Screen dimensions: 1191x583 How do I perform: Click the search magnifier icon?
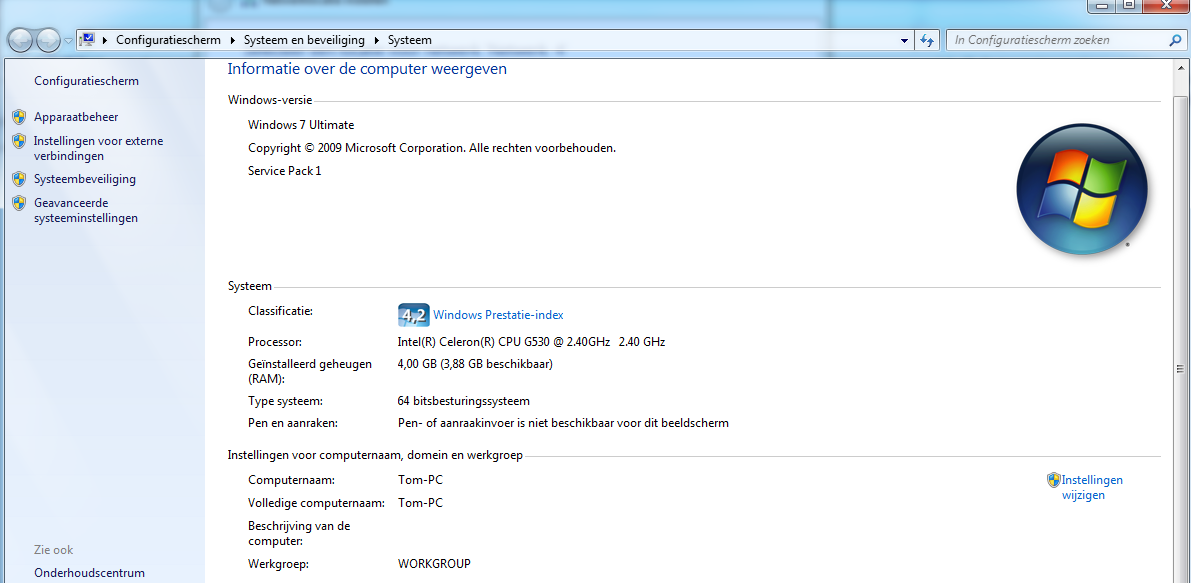(1173, 40)
